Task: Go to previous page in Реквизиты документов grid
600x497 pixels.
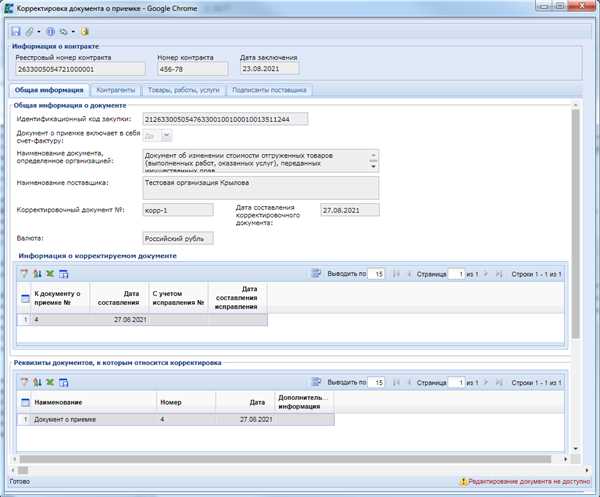Action: point(409,383)
